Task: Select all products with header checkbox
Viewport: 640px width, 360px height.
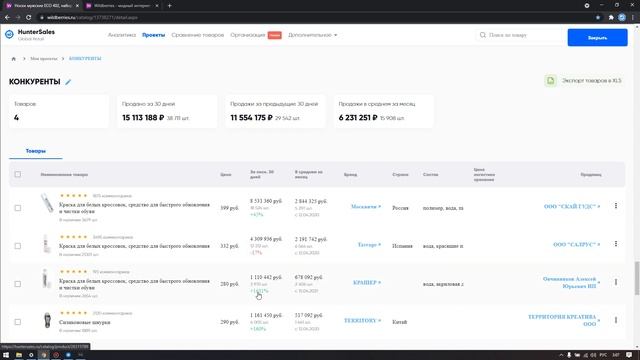Action: [18, 174]
